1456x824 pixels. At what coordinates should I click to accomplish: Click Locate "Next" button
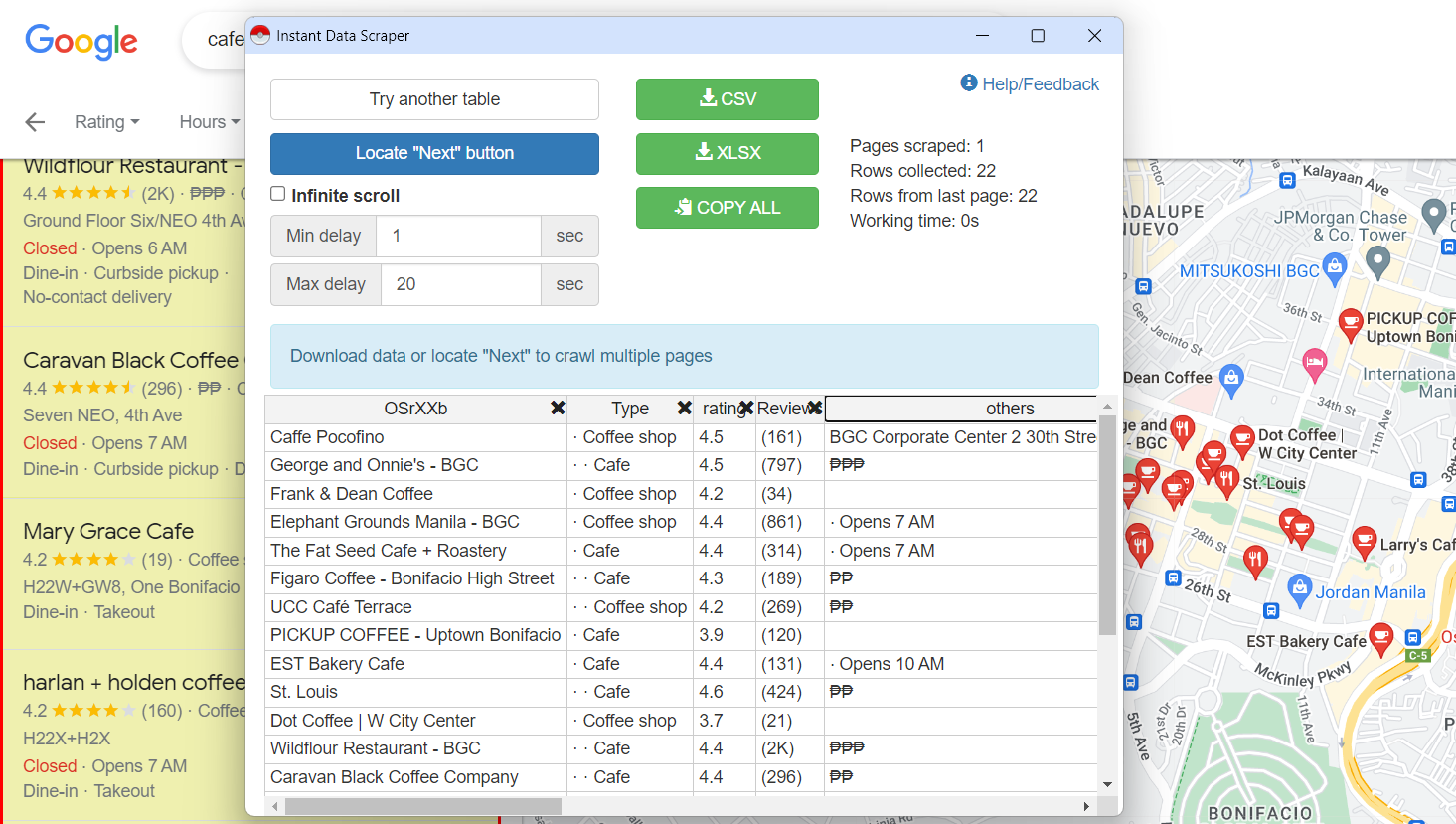tap(434, 153)
